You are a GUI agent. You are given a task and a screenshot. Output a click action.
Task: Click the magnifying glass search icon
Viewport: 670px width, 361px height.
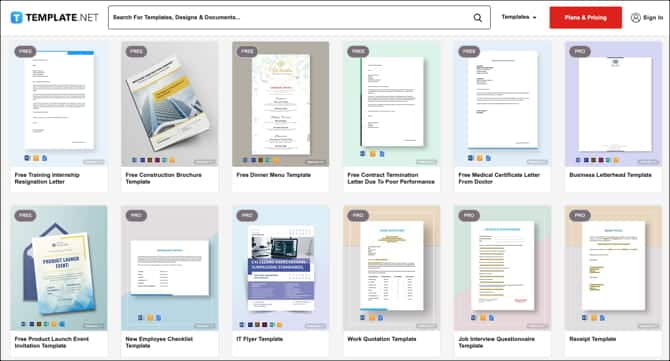[x=478, y=18]
